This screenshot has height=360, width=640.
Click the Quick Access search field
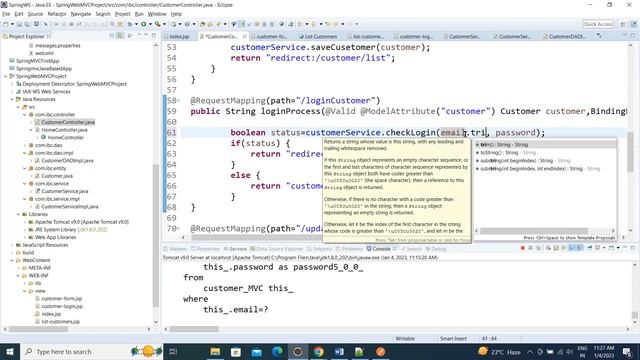point(598,24)
